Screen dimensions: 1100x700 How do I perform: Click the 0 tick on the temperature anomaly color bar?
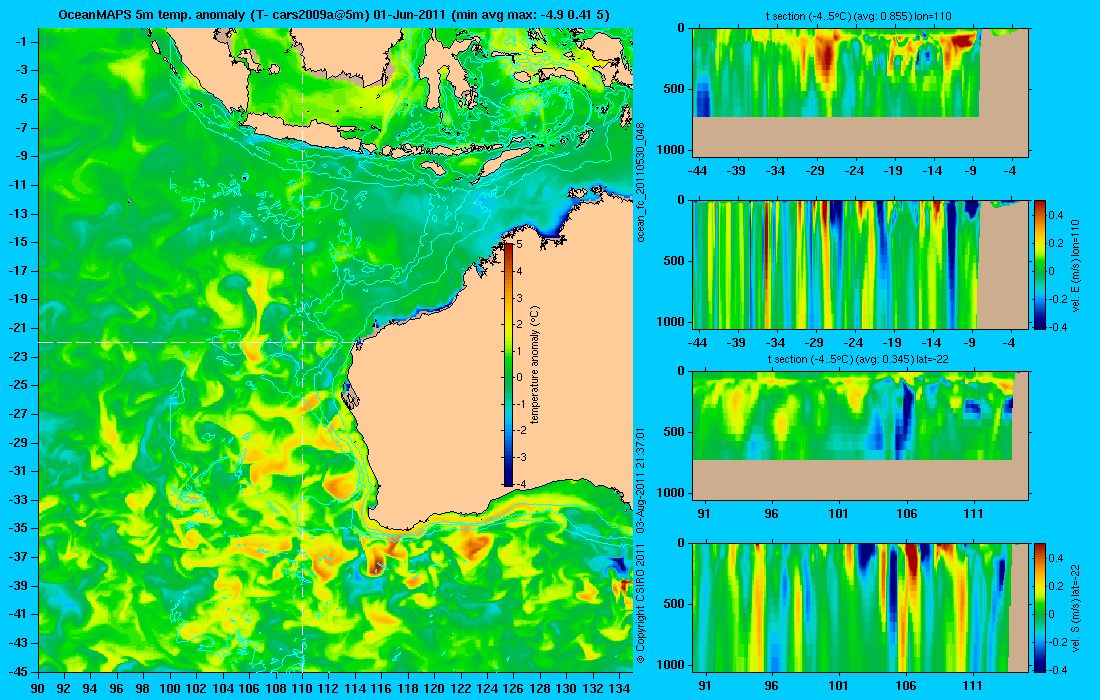(x=519, y=377)
